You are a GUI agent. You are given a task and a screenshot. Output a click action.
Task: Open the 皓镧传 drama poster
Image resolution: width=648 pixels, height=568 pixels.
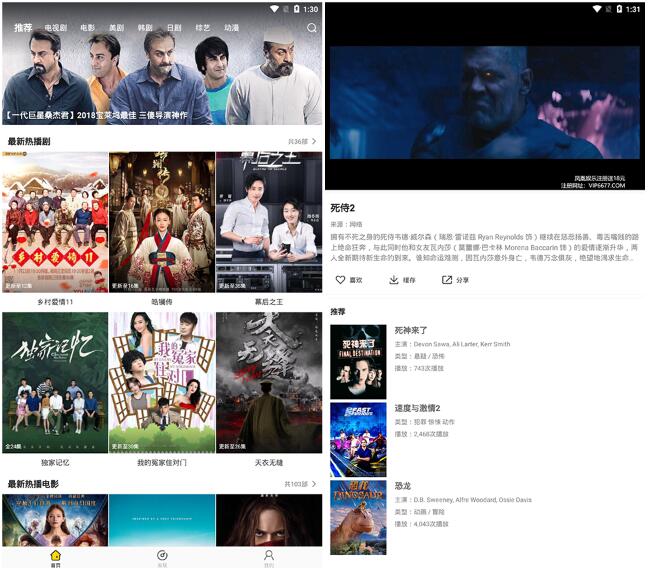[x=162, y=222]
